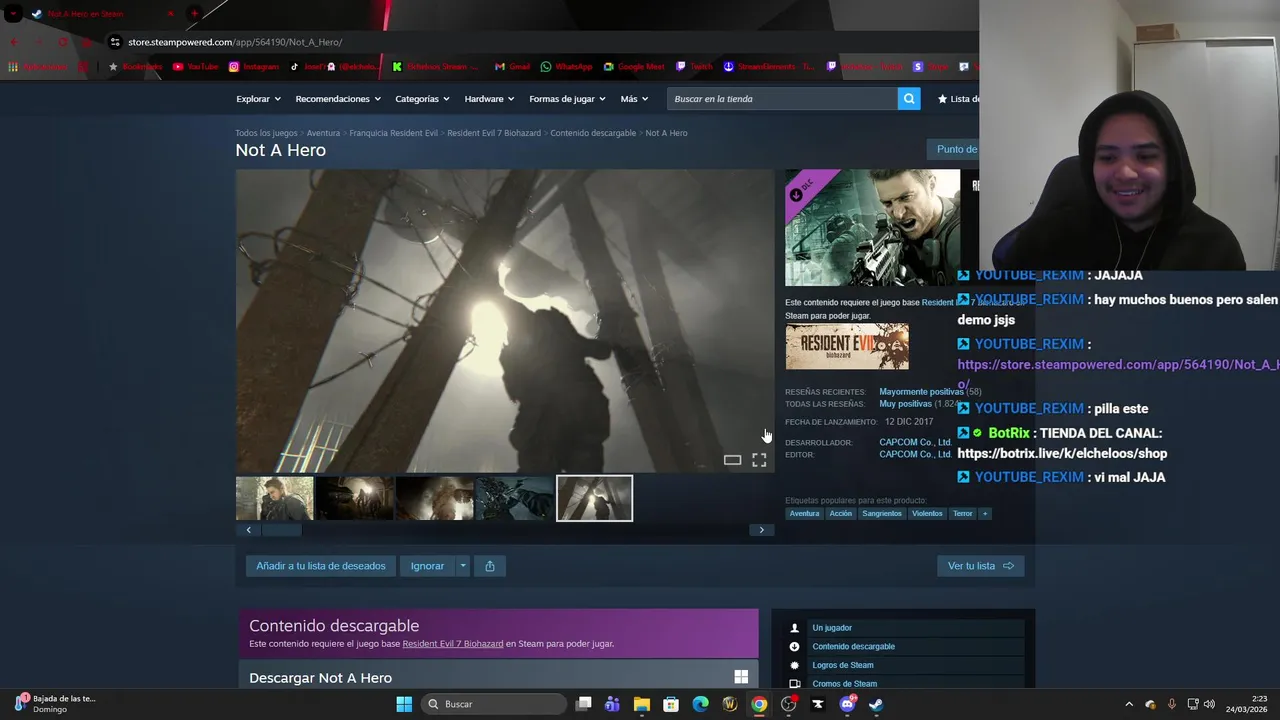Click the Aventura breadcrumb
1280x720 pixels.
[323, 133]
